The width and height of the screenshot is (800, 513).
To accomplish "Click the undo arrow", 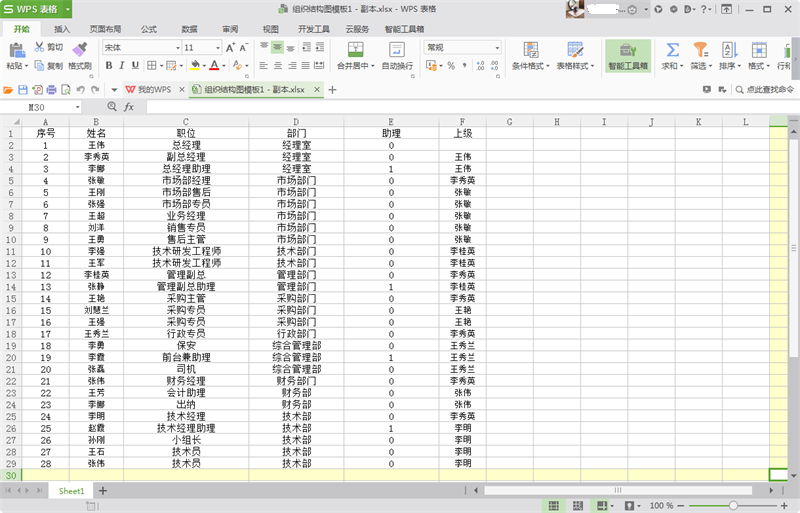I will click(x=81, y=90).
